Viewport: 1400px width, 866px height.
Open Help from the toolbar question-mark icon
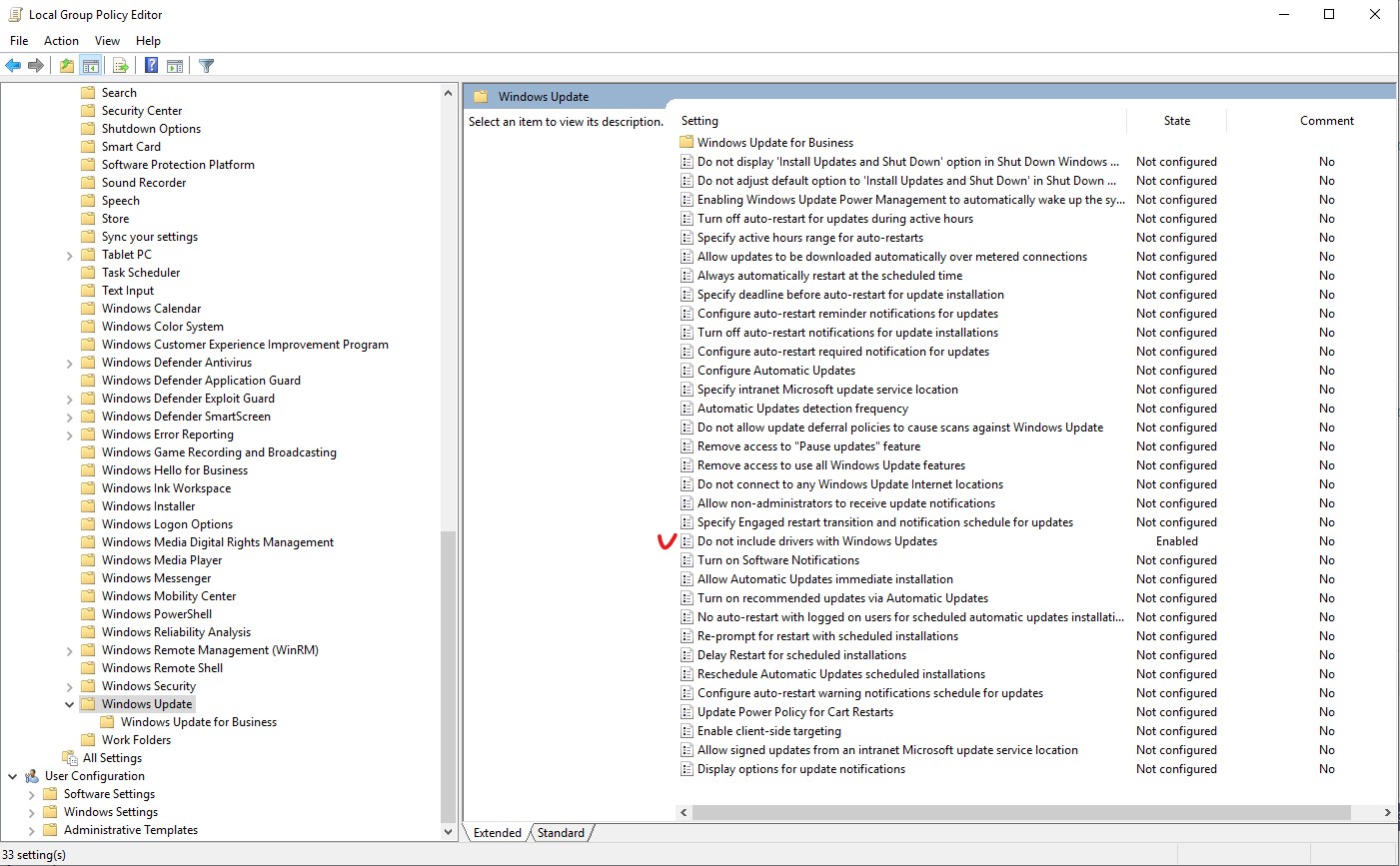tap(151, 66)
